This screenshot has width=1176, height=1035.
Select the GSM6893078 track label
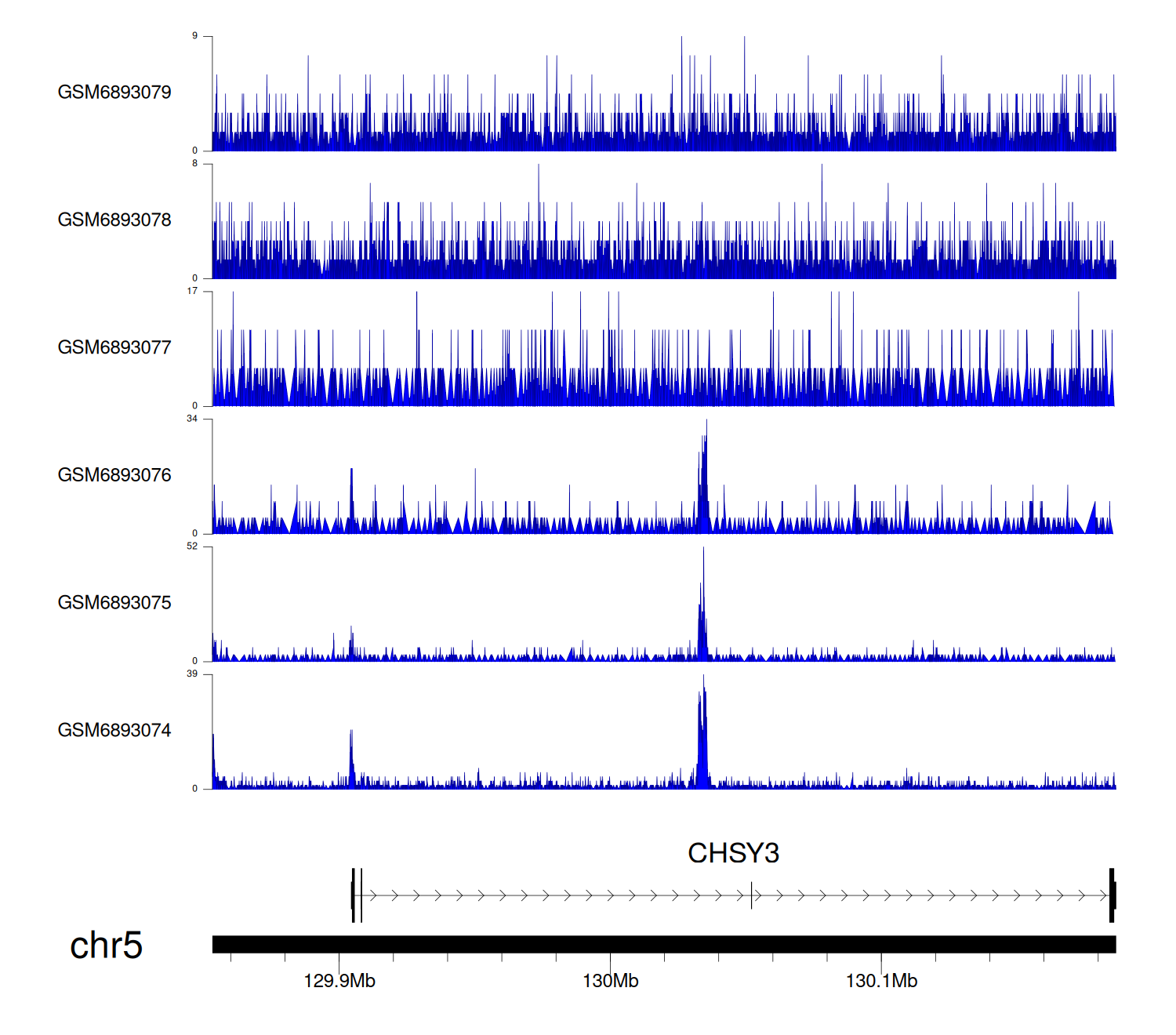point(114,220)
